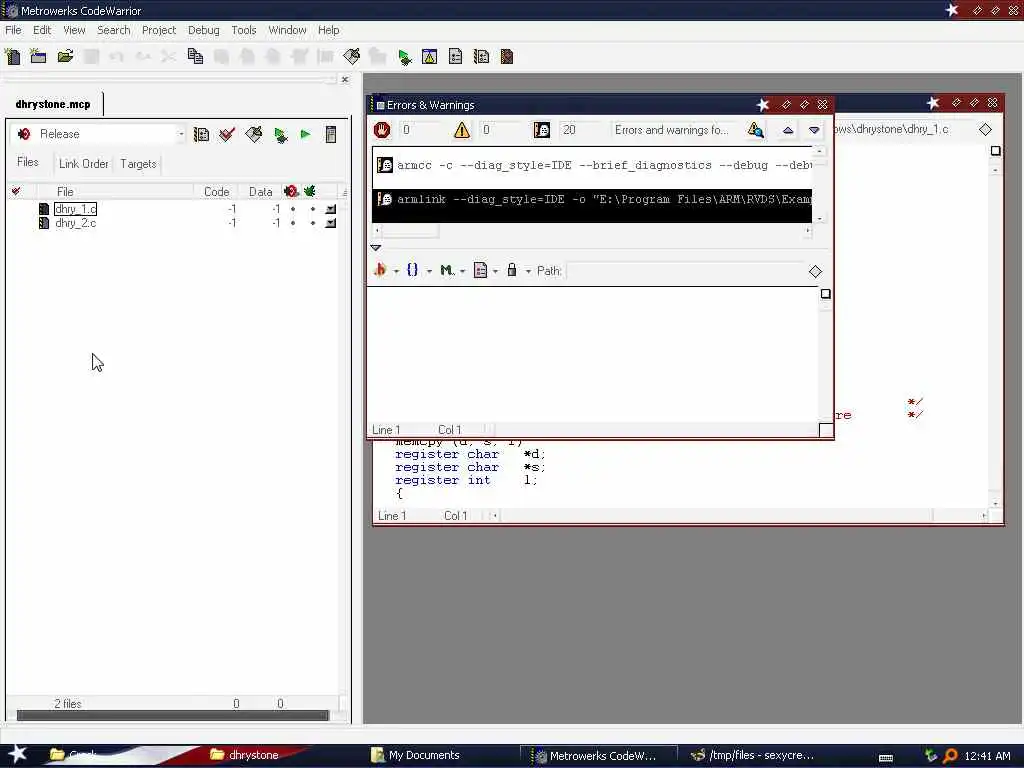Image resolution: width=1024 pixels, height=768 pixels.
Task: Open the column options popup in file list header
Action: (344, 192)
